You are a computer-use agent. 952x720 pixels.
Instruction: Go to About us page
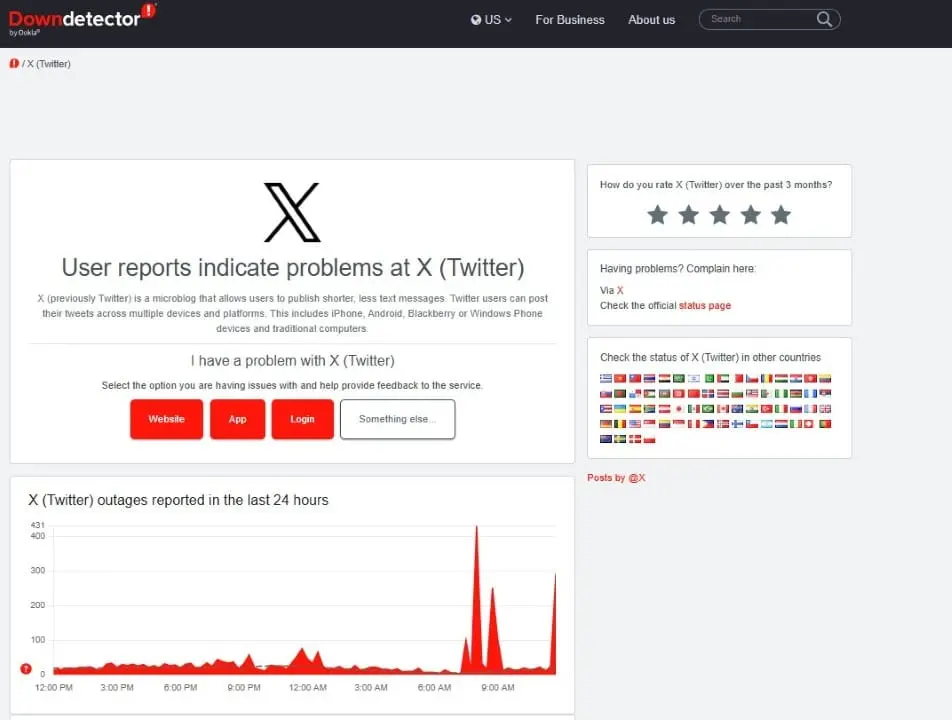tap(651, 19)
